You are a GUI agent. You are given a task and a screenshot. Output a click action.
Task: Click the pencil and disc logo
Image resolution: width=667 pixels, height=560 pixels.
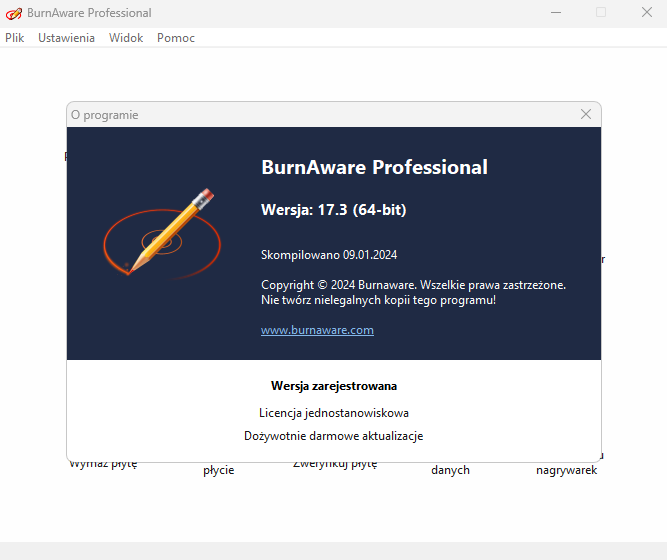(162, 233)
